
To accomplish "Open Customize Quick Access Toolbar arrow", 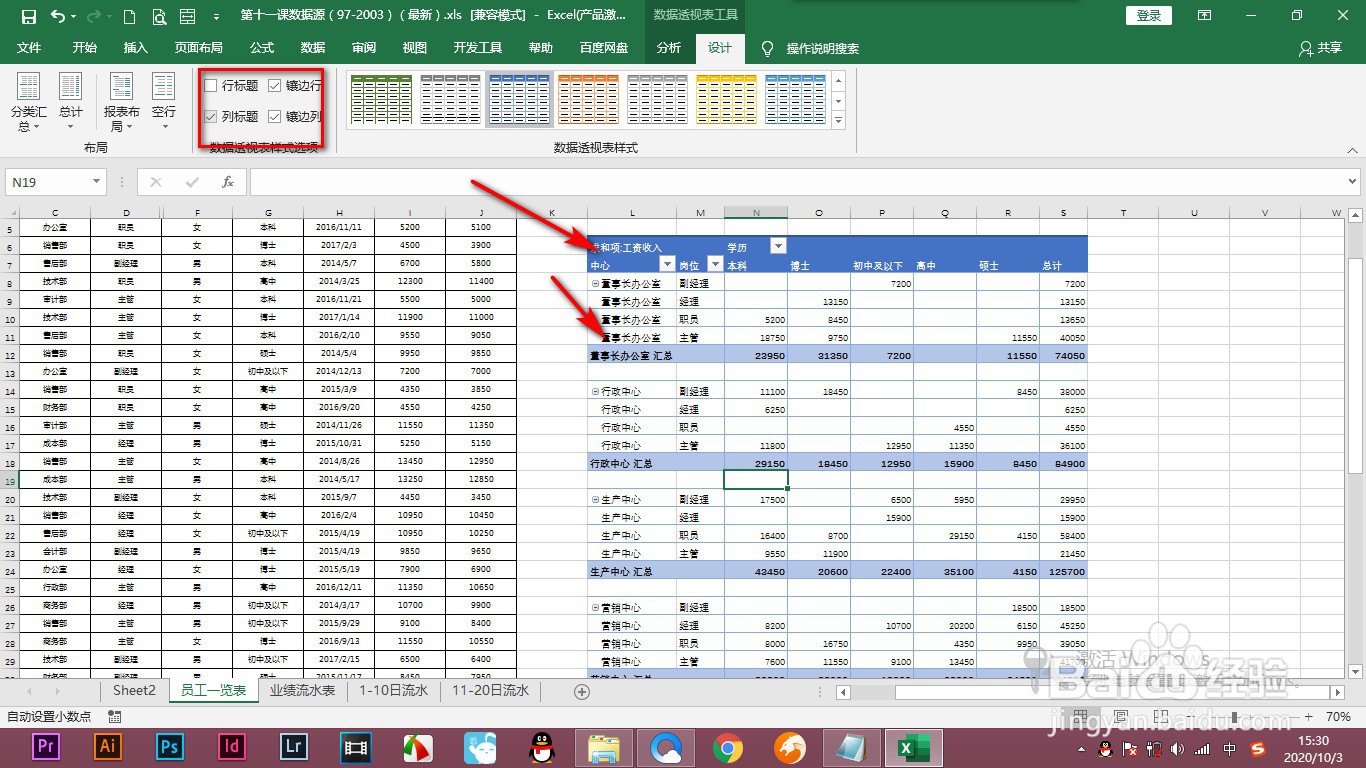I will click(x=217, y=17).
